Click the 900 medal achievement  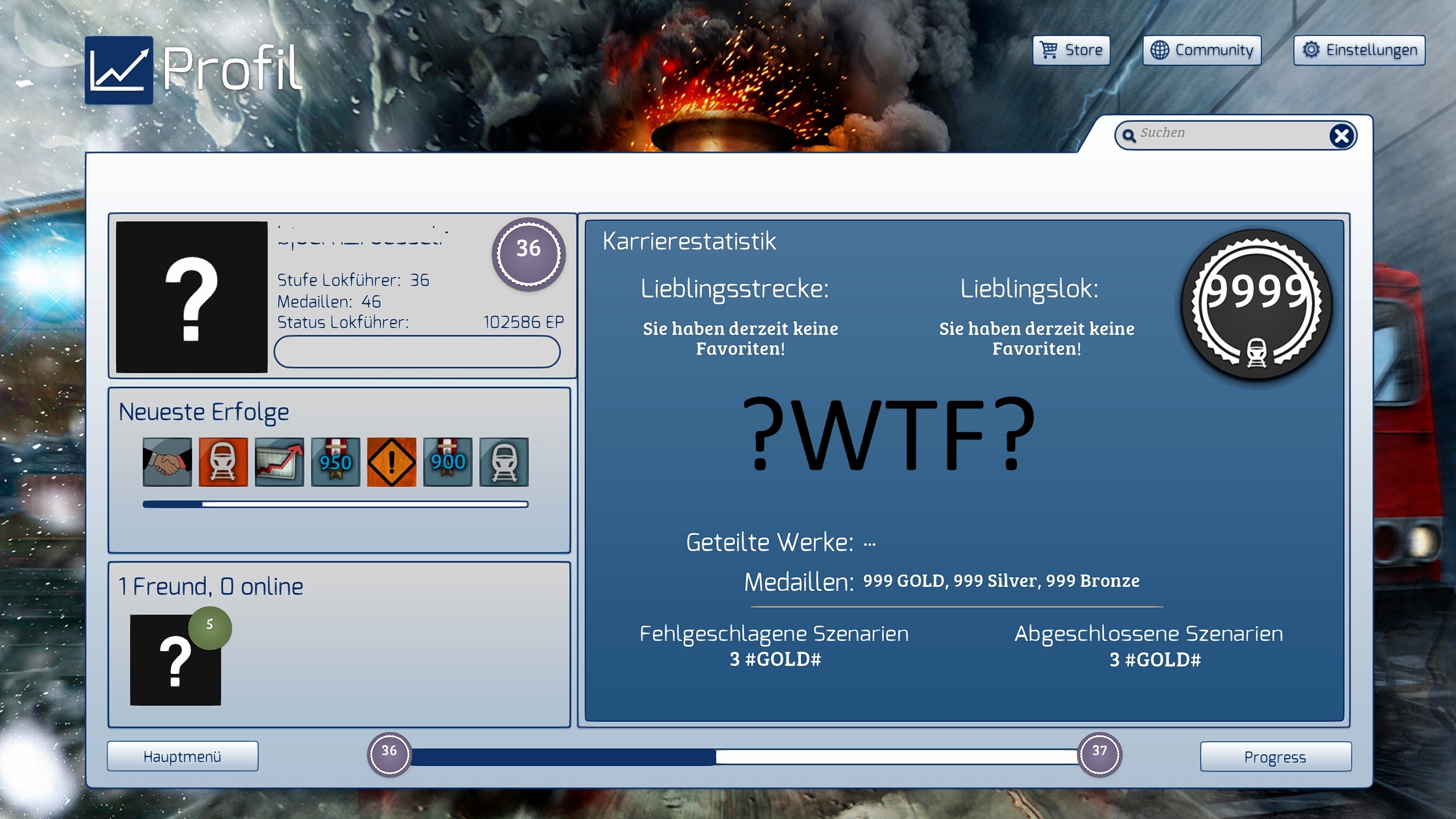[x=448, y=462]
